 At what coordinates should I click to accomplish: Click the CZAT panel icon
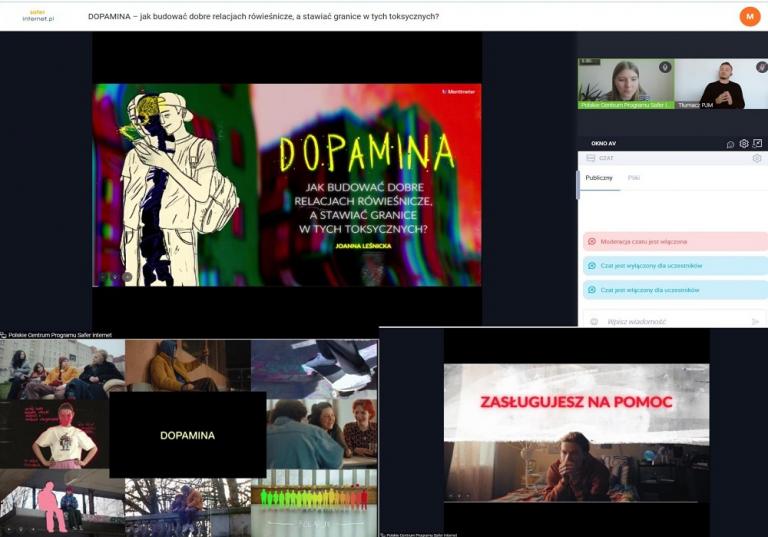(591, 158)
